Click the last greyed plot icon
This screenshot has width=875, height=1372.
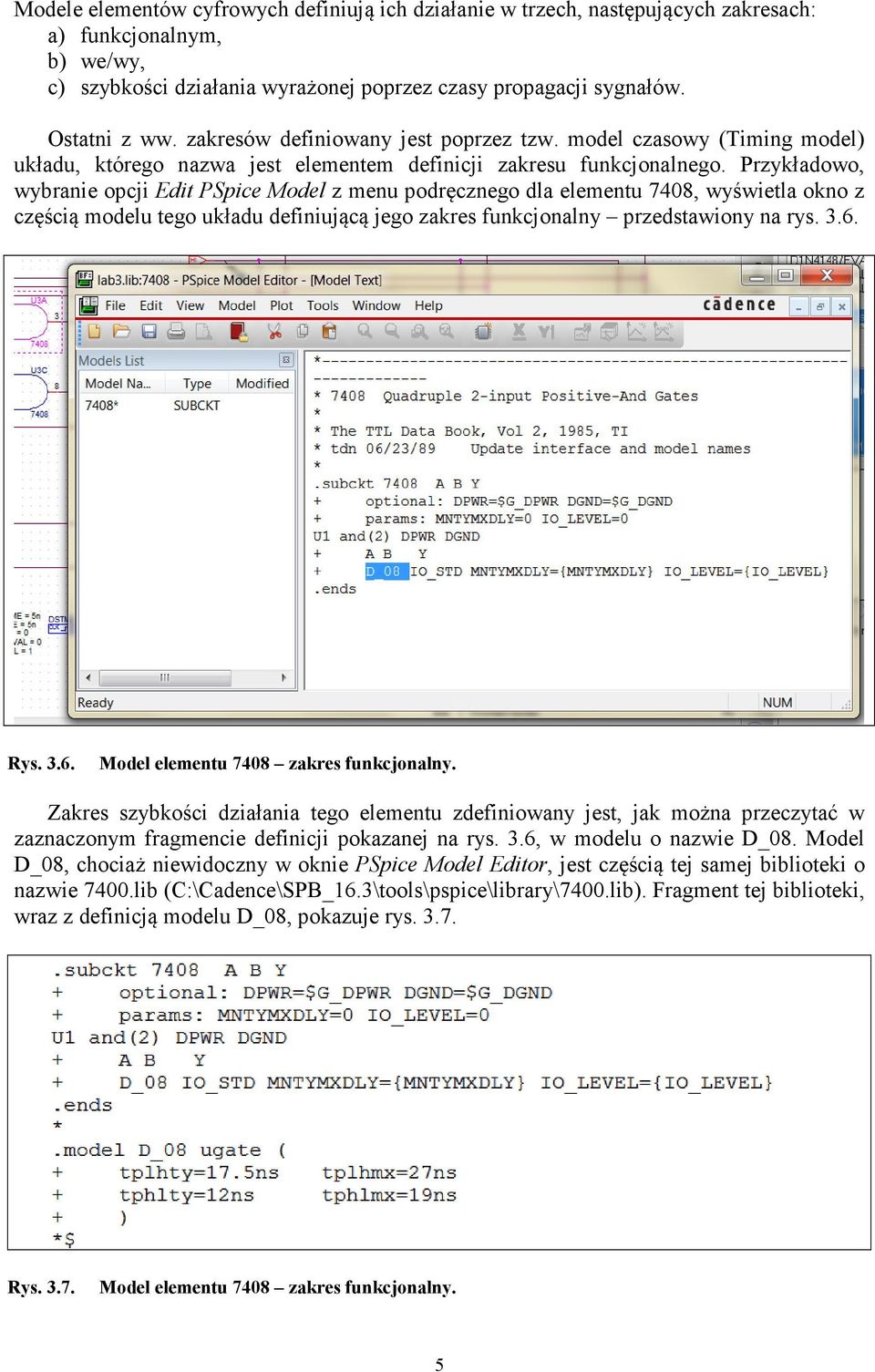664,331
